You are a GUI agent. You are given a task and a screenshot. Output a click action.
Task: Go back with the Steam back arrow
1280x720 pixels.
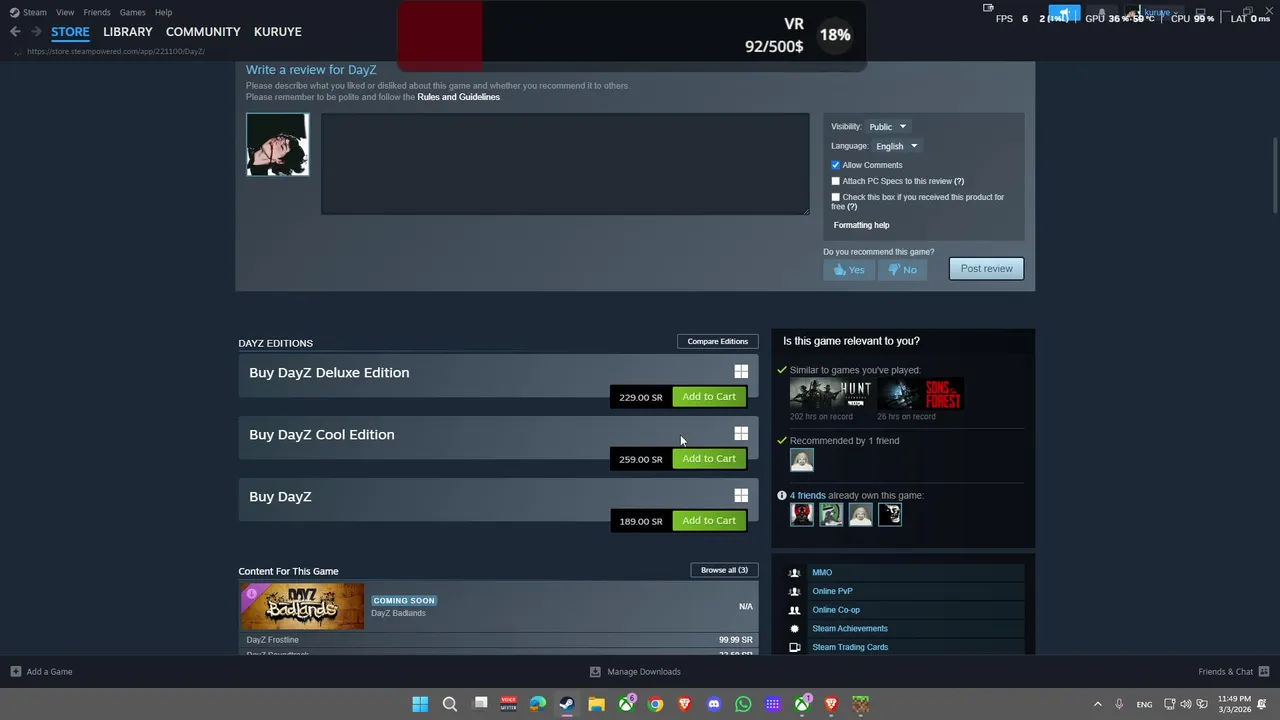point(15,32)
